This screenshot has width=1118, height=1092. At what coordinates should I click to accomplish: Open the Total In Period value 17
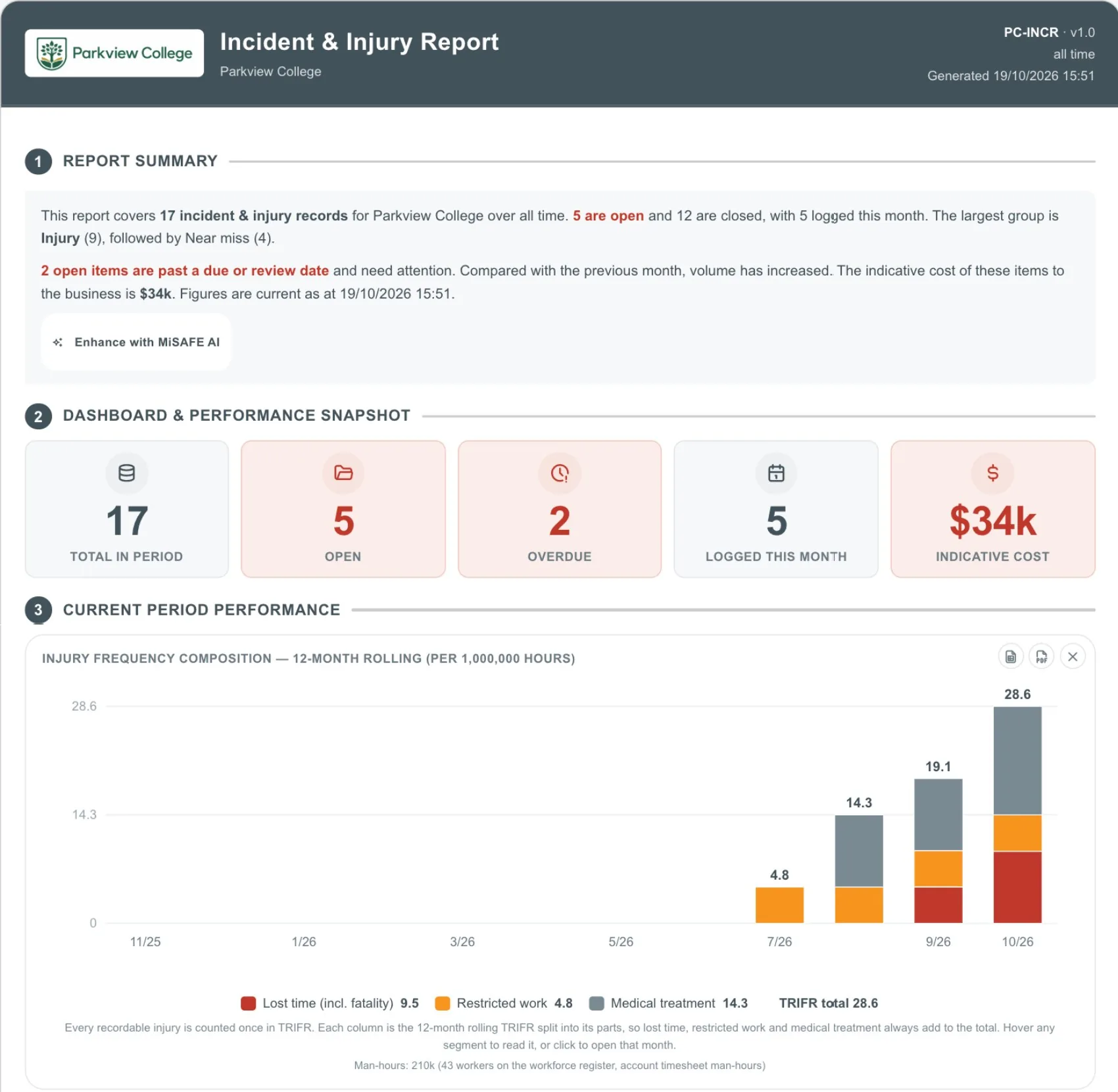127,521
